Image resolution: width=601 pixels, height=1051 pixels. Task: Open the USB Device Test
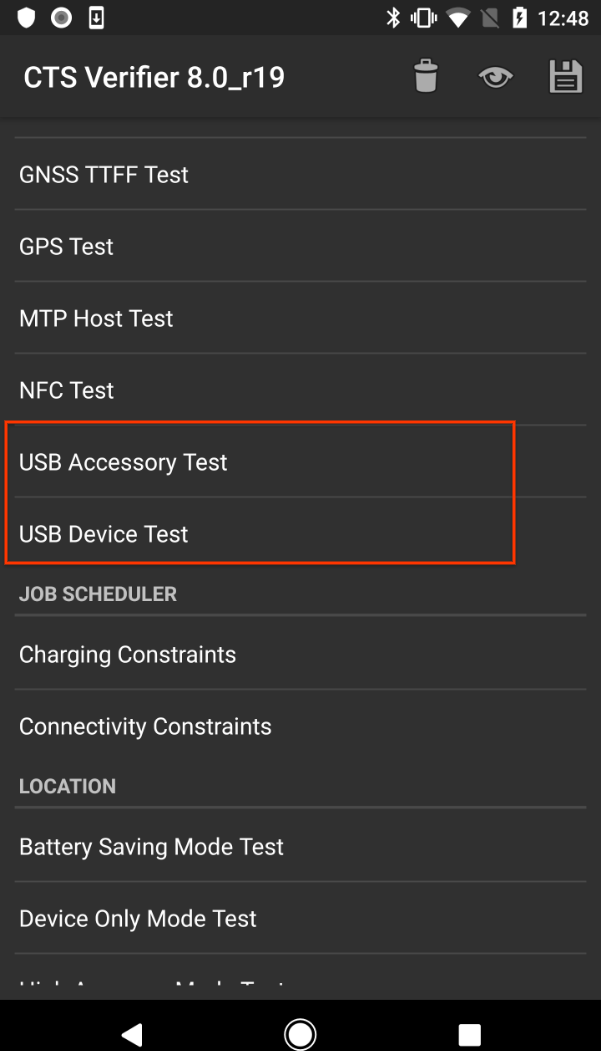103,534
